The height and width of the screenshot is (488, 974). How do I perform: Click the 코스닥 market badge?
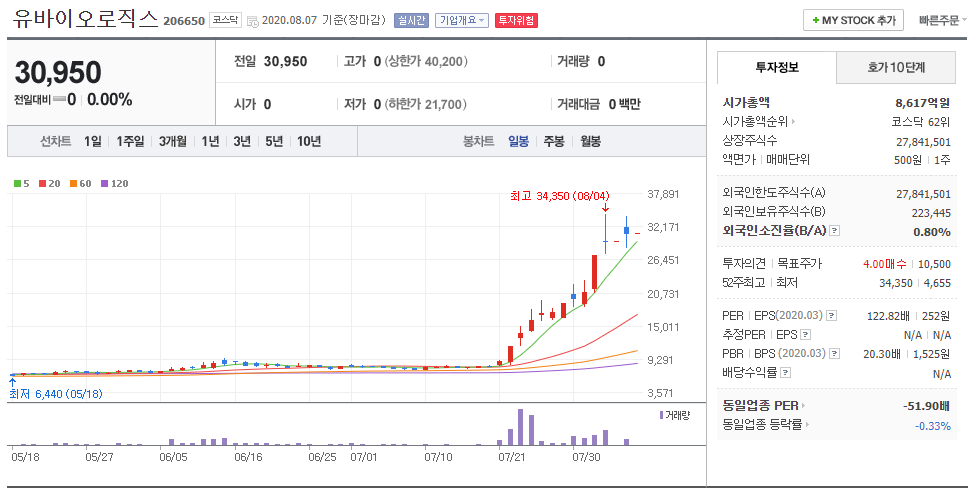225,20
